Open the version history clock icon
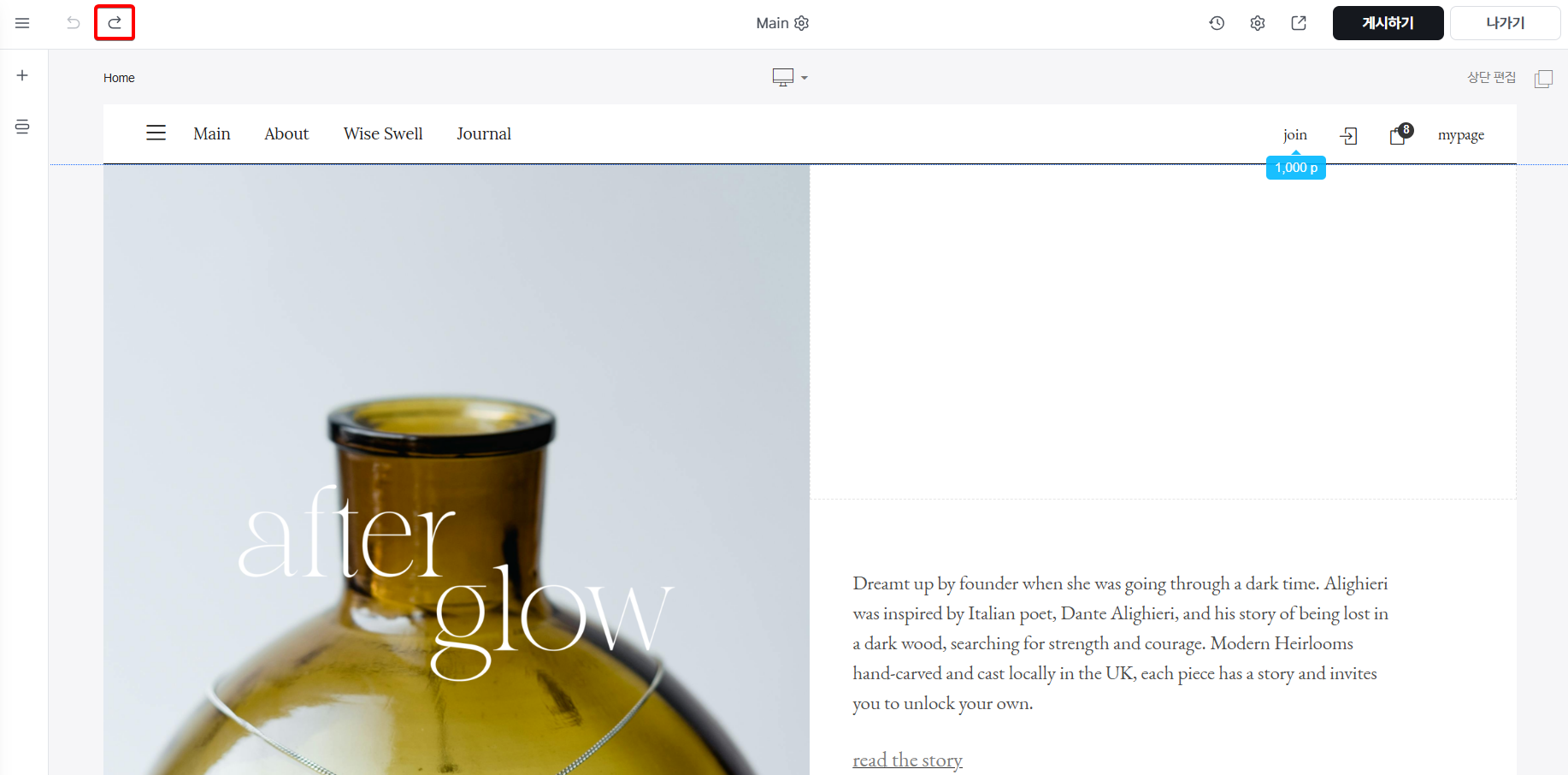Image resolution: width=1568 pixels, height=775 pixels. point(1217,23)
